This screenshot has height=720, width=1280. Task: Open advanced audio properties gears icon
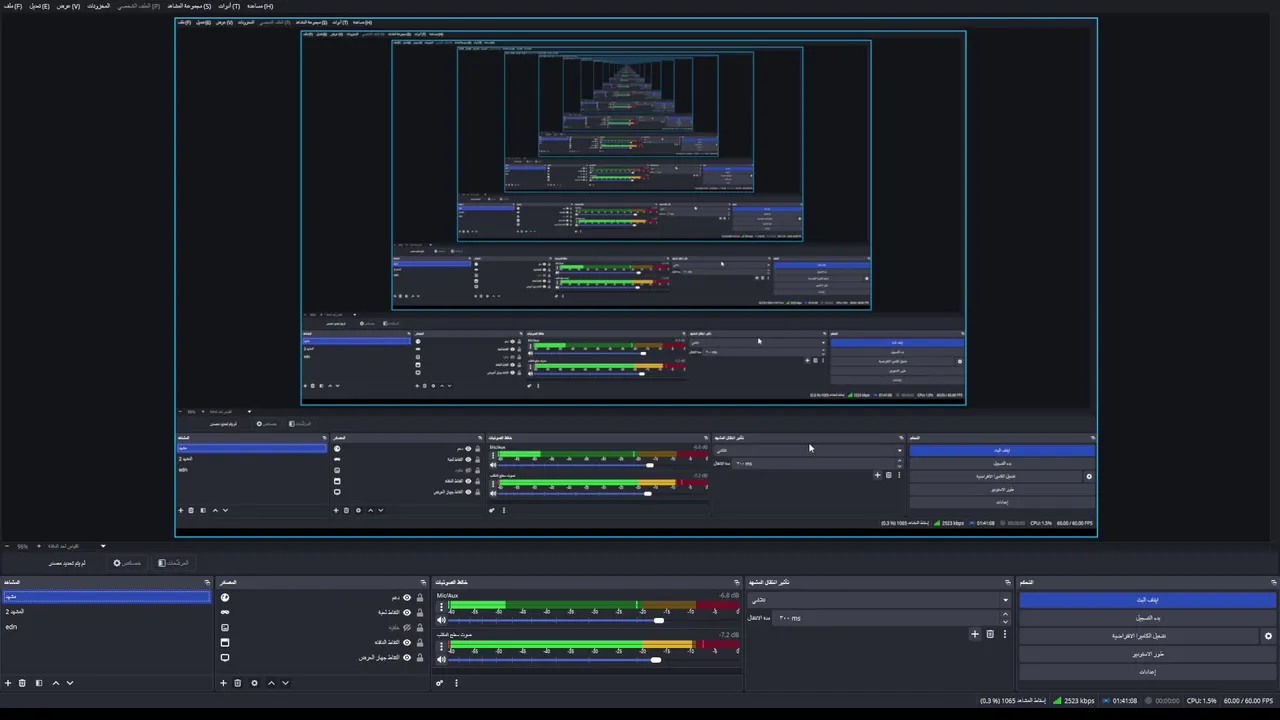[x=439, y=683]
